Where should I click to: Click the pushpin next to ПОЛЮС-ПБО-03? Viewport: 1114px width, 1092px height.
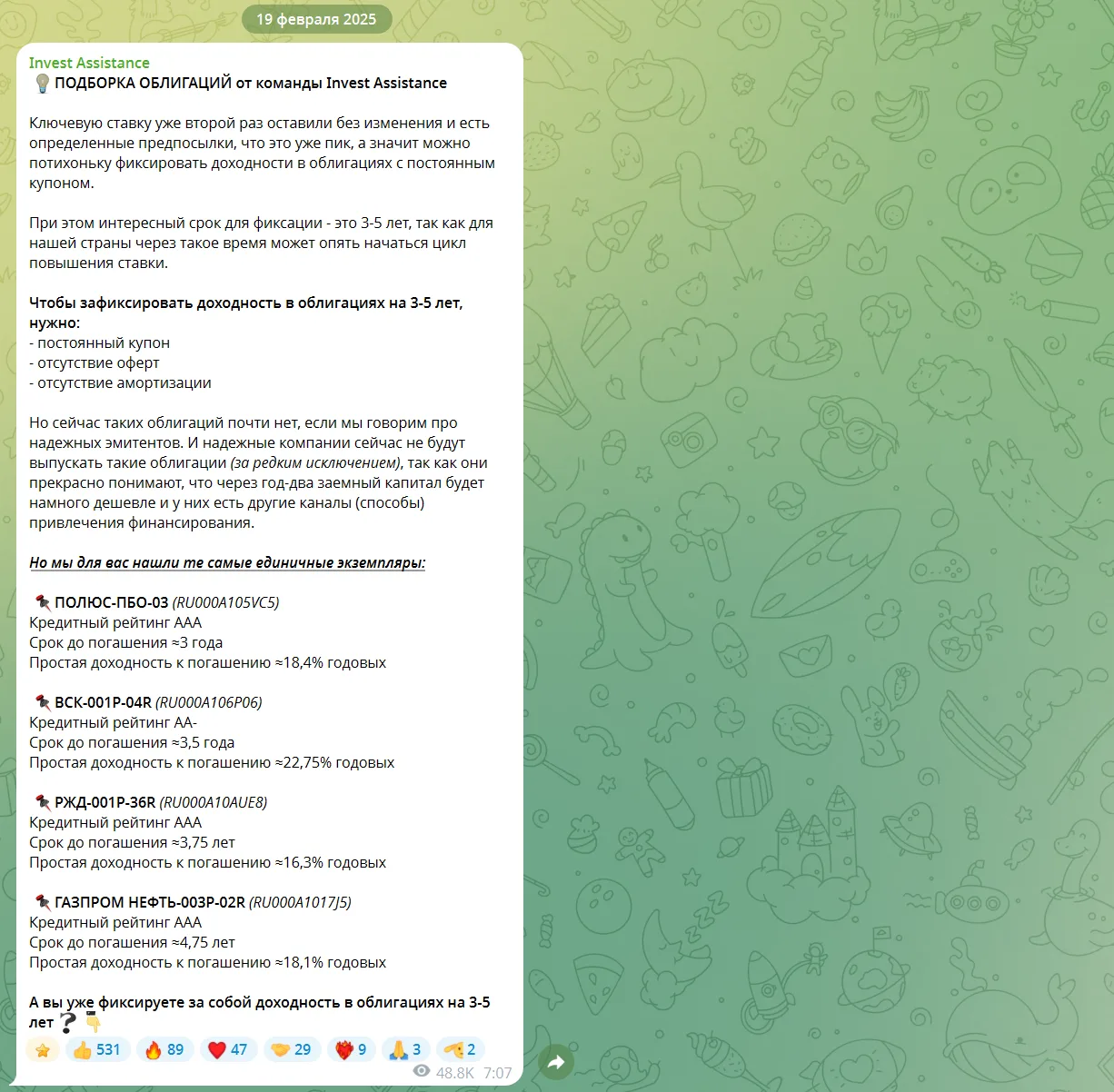click(x=42, y=602)
